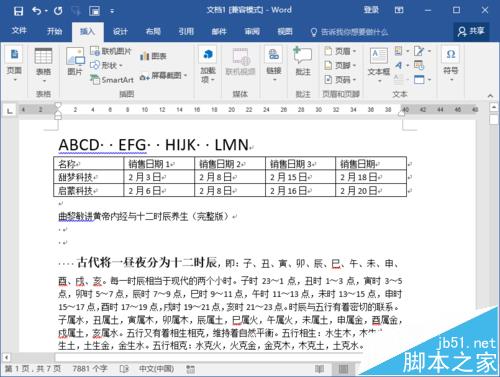The height and width of the screenshot is (377, 500).
Task: Click the Save icon in quick access toolbar
Action: [x=18, y=11]
